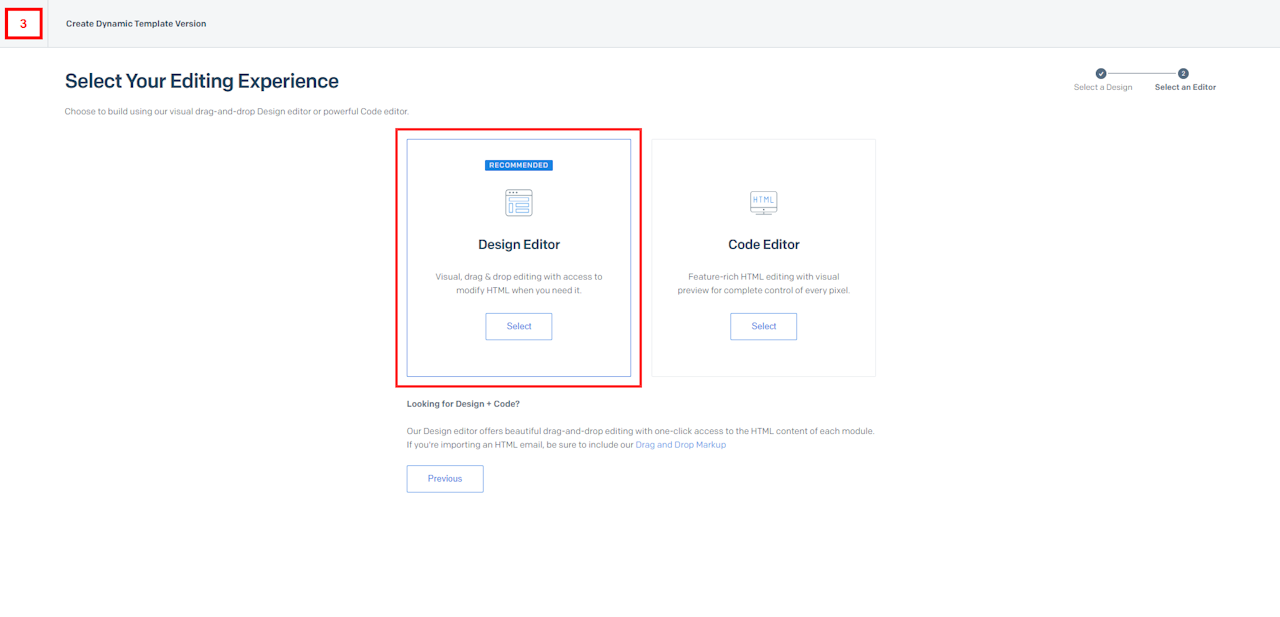The height and width of the screenshot is (617, 1280).
Task: Click the number 3 box in header
Action: click(24, 23)
